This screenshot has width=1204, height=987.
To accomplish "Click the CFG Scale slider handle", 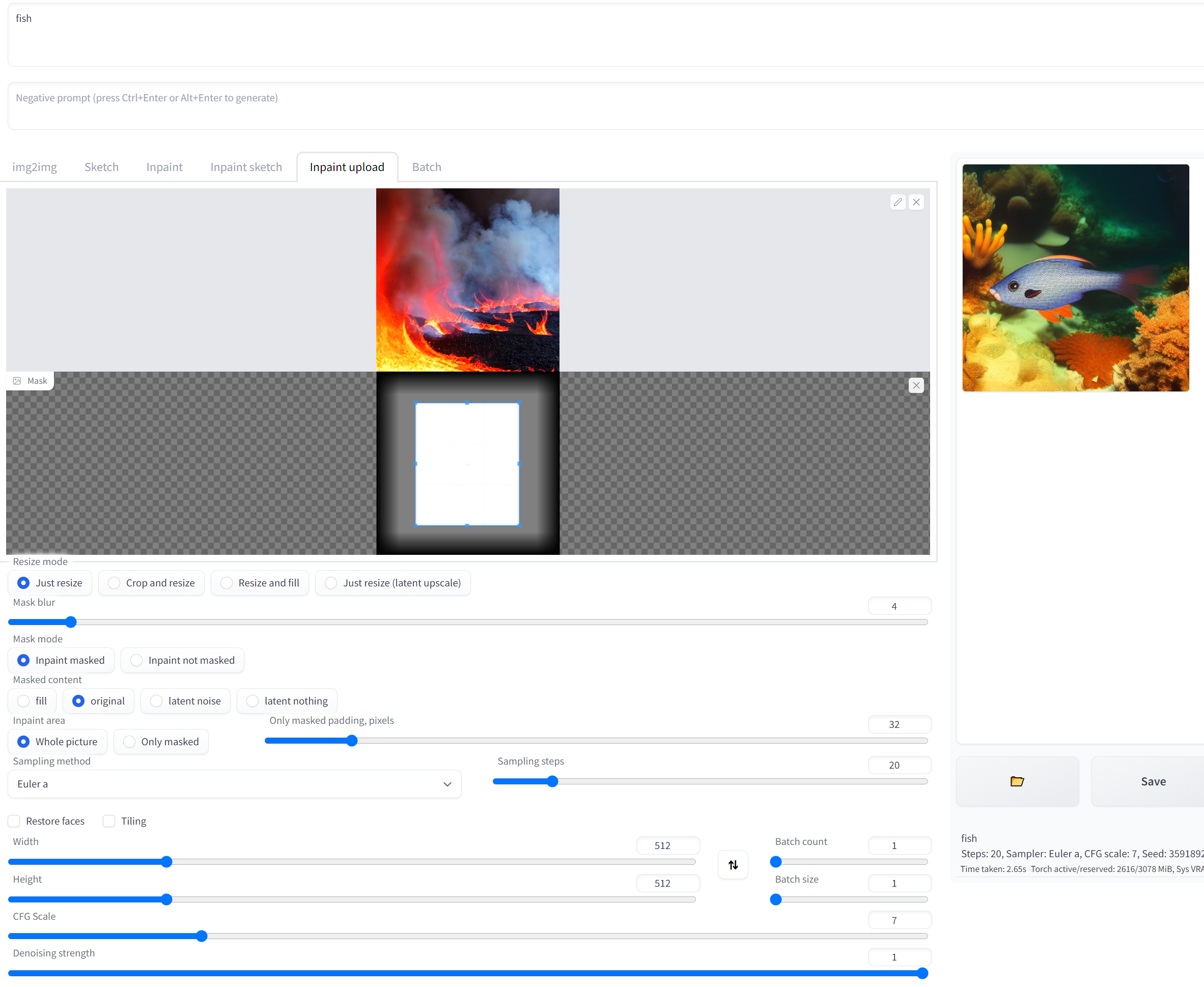I will click(202, 937).
